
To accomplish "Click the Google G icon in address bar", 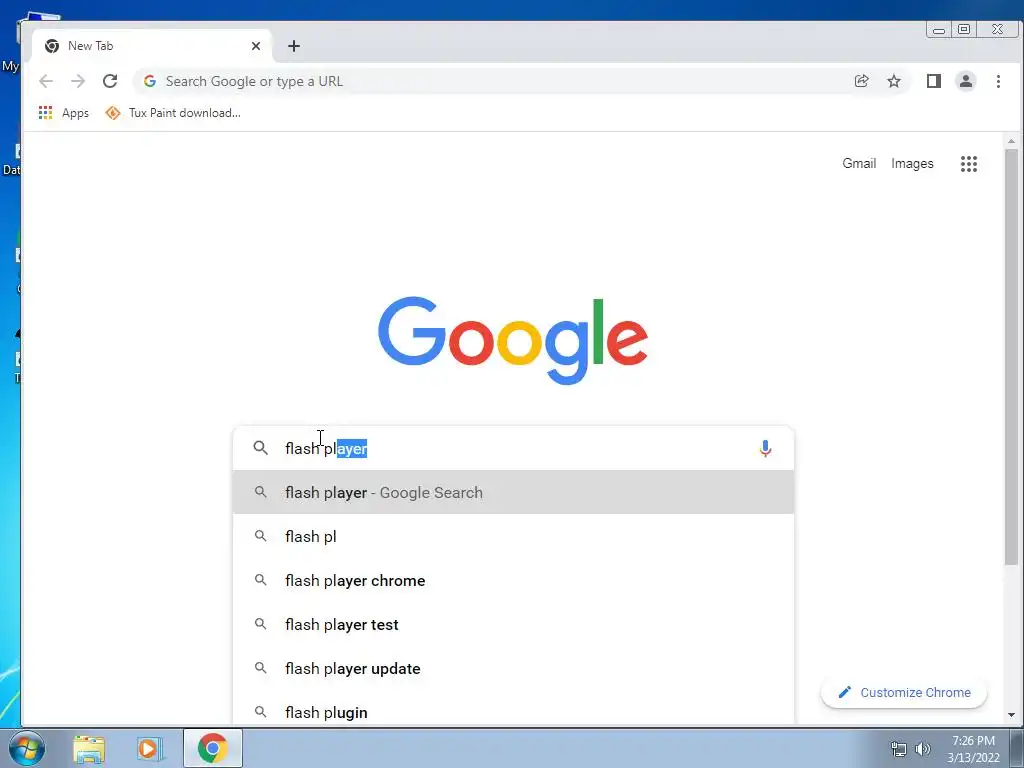I will pyautogui.click(x=150, y=81).
